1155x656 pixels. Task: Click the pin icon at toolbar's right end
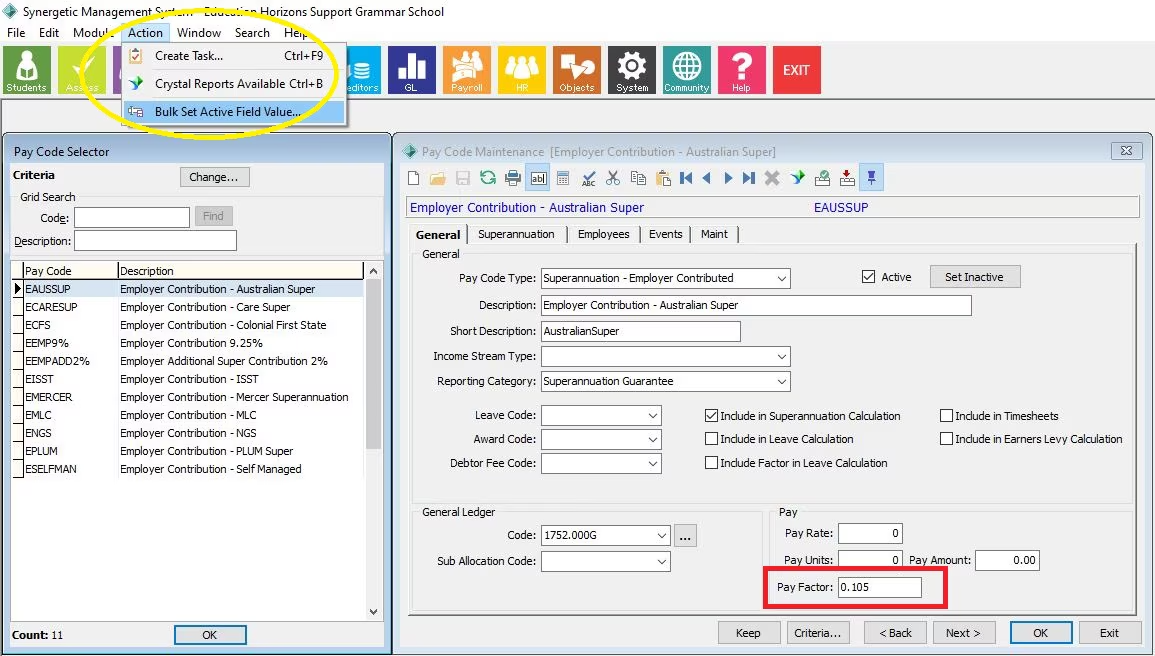point(873,177)
